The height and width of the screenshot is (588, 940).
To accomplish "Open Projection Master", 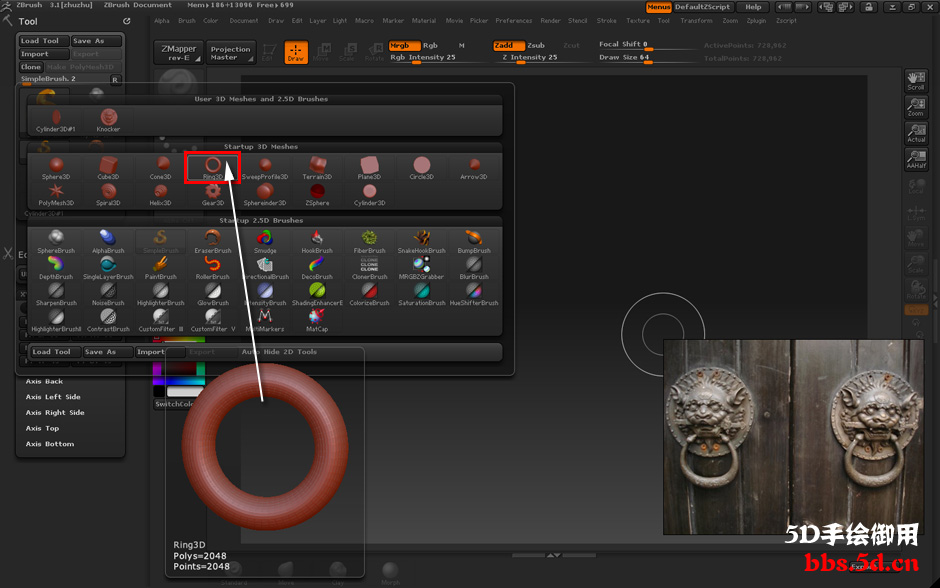I will (x=230, y=52).
